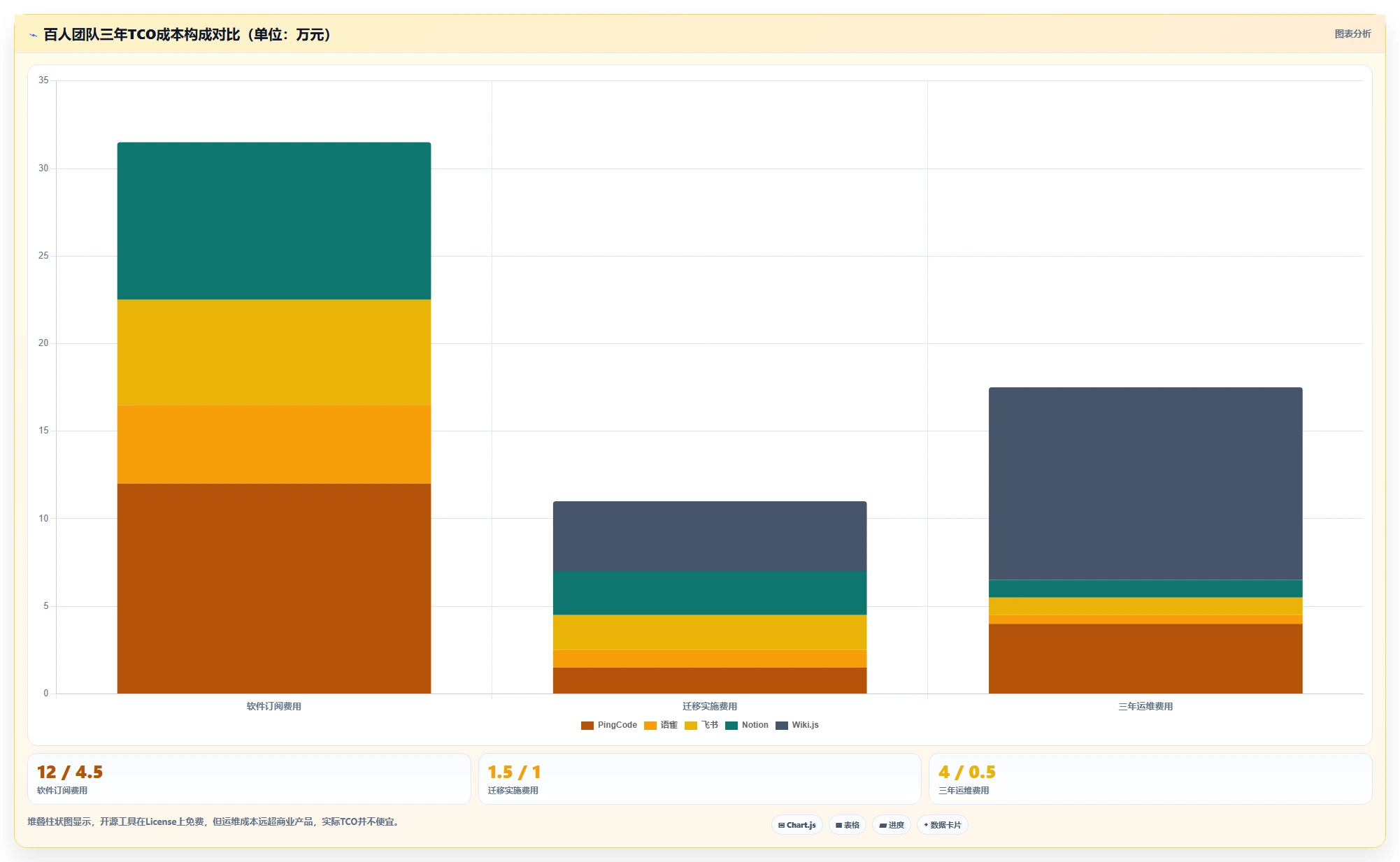Click the small icon left of the chart title
Image resolution: width=1400 pixels, height=862 pixels.
point(33,35)
